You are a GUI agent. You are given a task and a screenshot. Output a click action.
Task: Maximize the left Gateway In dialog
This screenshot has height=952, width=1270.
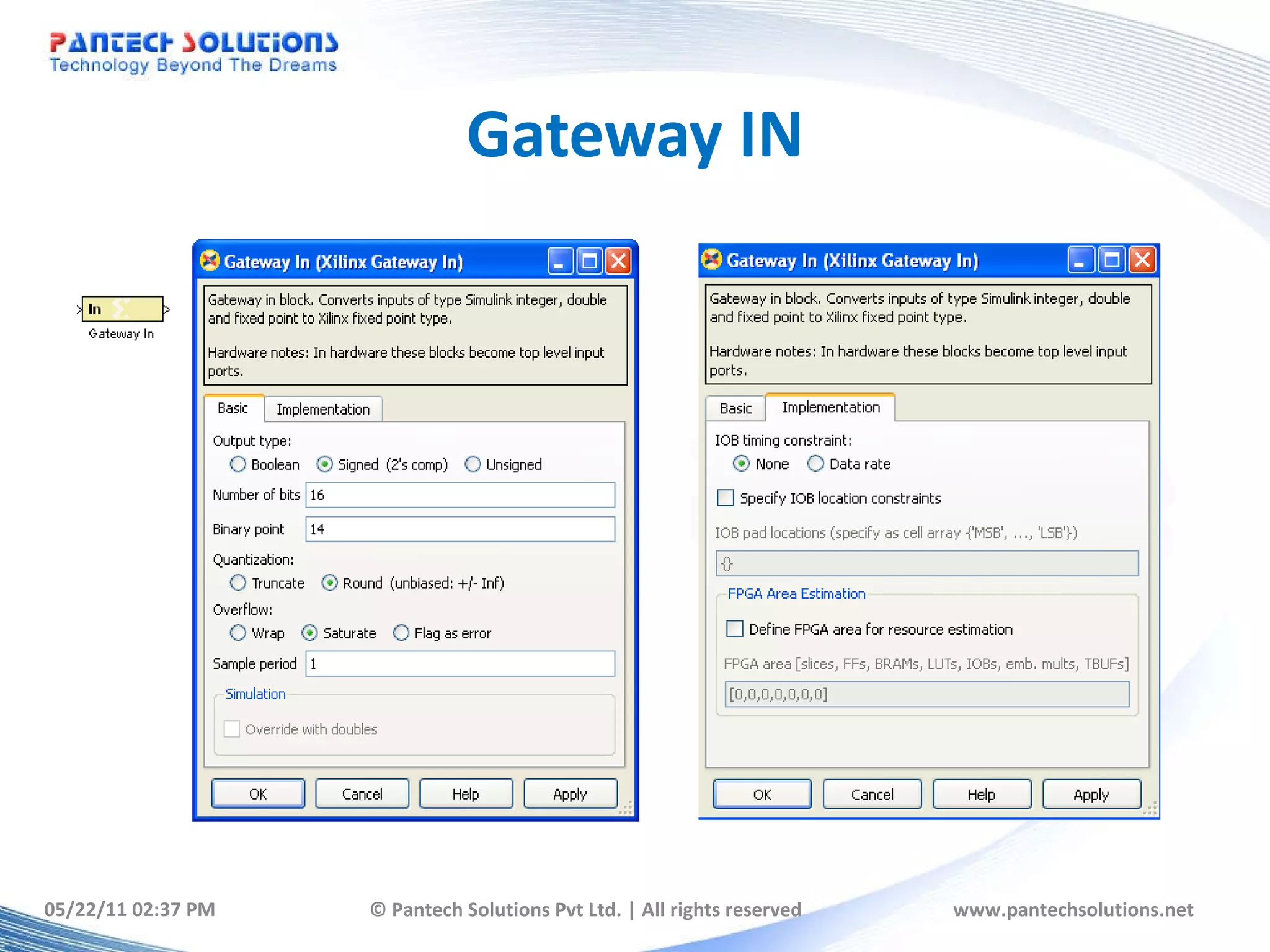(589, 261)
